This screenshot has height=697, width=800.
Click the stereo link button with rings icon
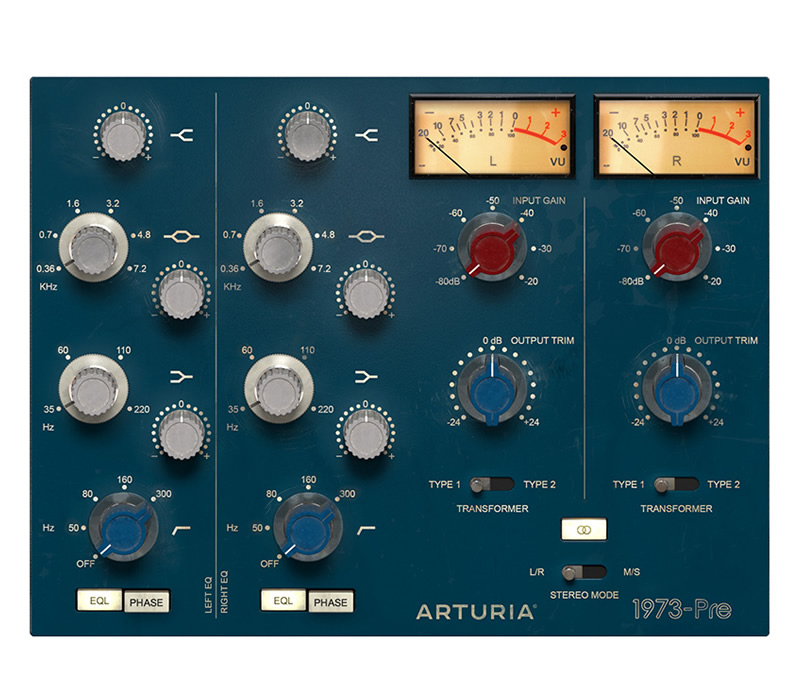(x=584, y=530)
